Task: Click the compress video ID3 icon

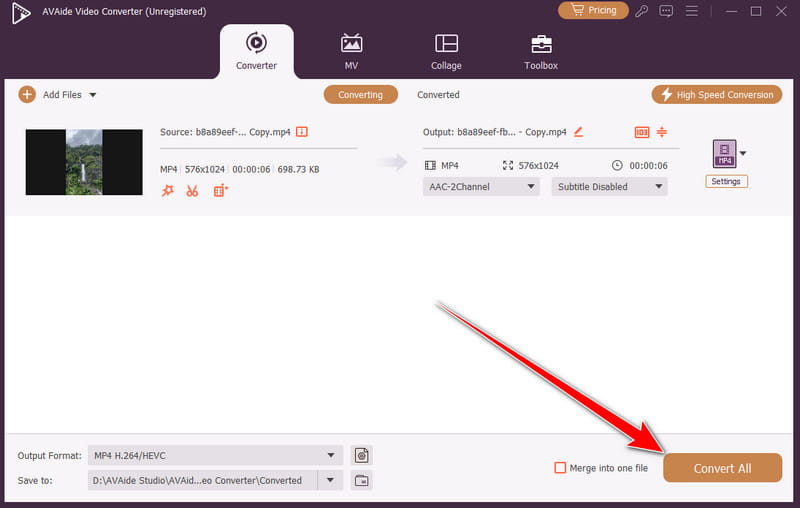Action: tap(641, 132)
